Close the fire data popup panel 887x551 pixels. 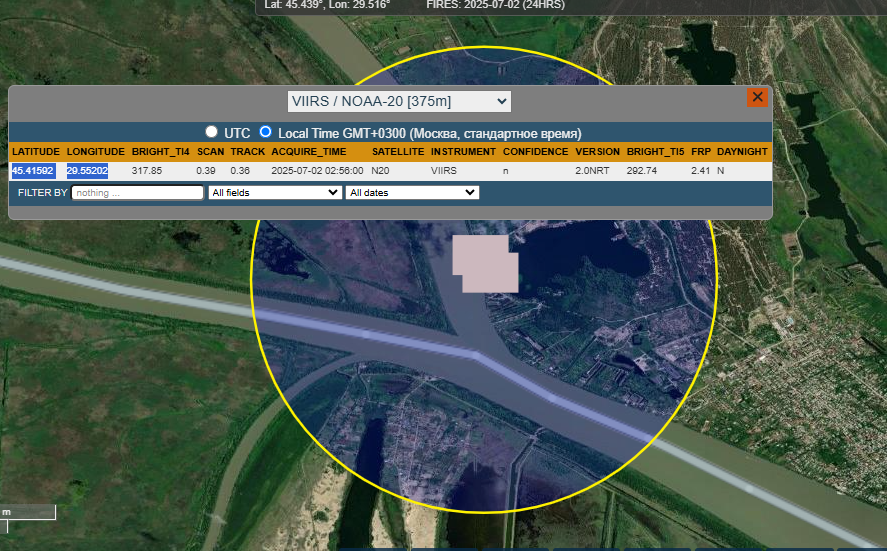[757, 97]
